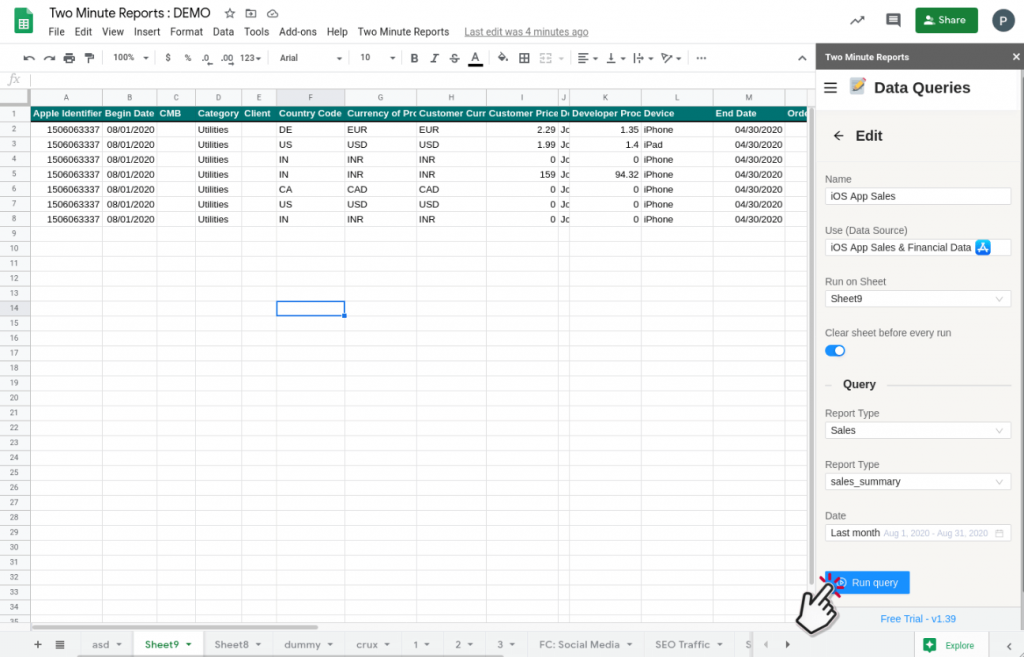
Task: Click the redo icon in toolbar
Action: click(49, 58)
